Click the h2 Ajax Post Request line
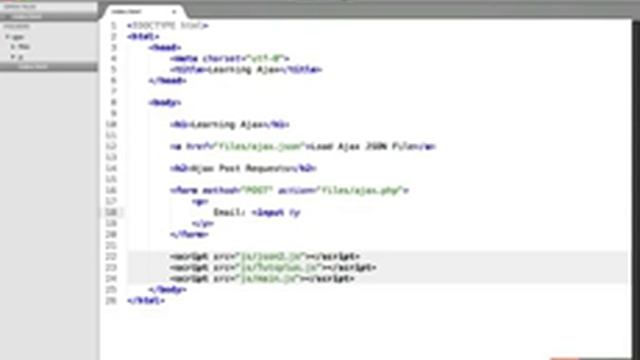The image size is (640, 360). 244,169
